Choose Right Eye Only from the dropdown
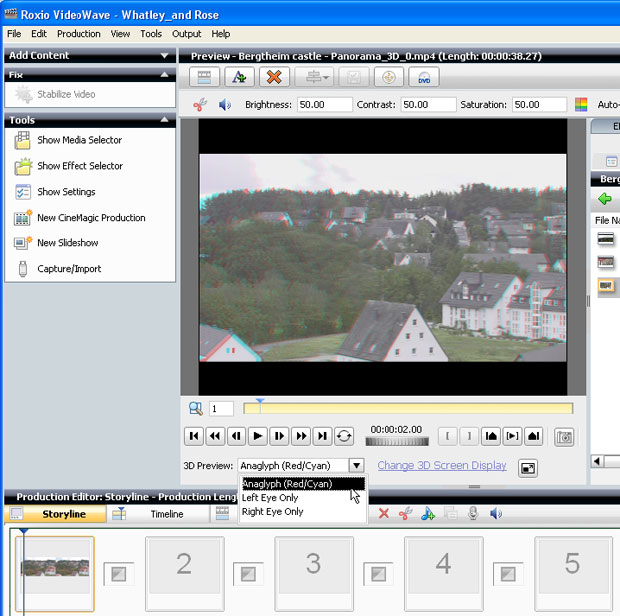The image size is (620, 616). click(x=272, y=512)
